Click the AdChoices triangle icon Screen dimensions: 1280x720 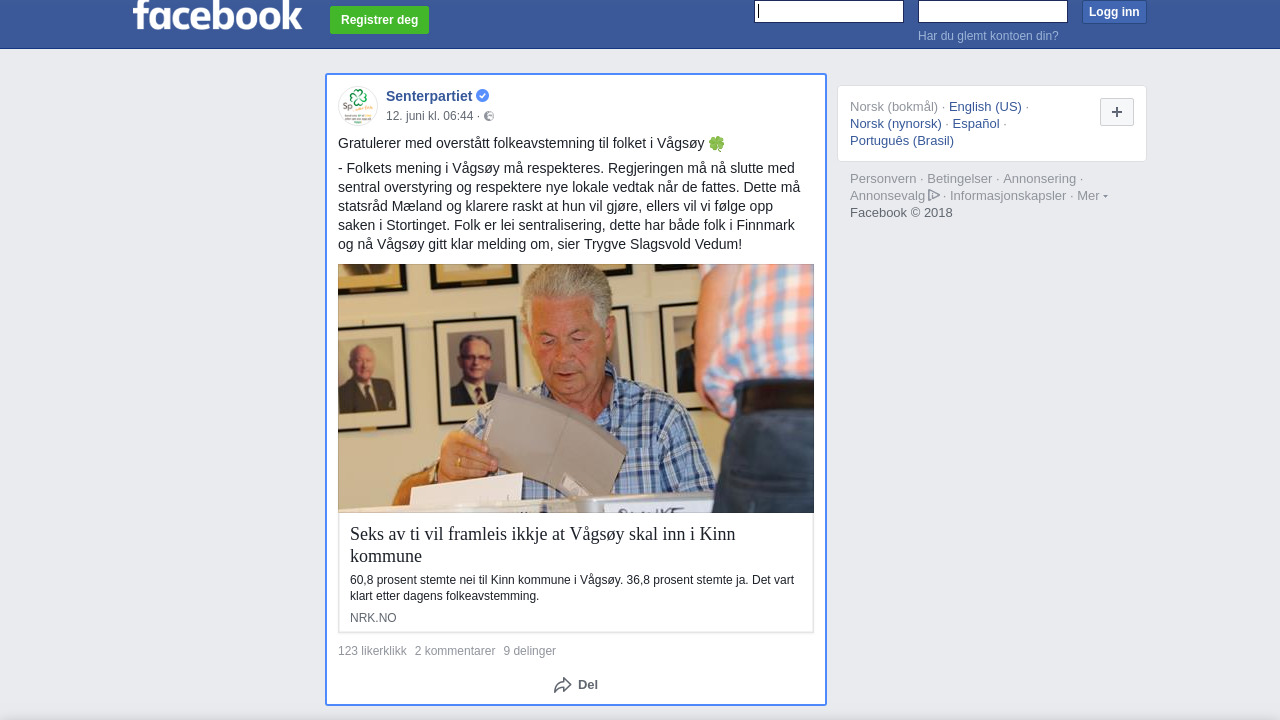(934, 195)
